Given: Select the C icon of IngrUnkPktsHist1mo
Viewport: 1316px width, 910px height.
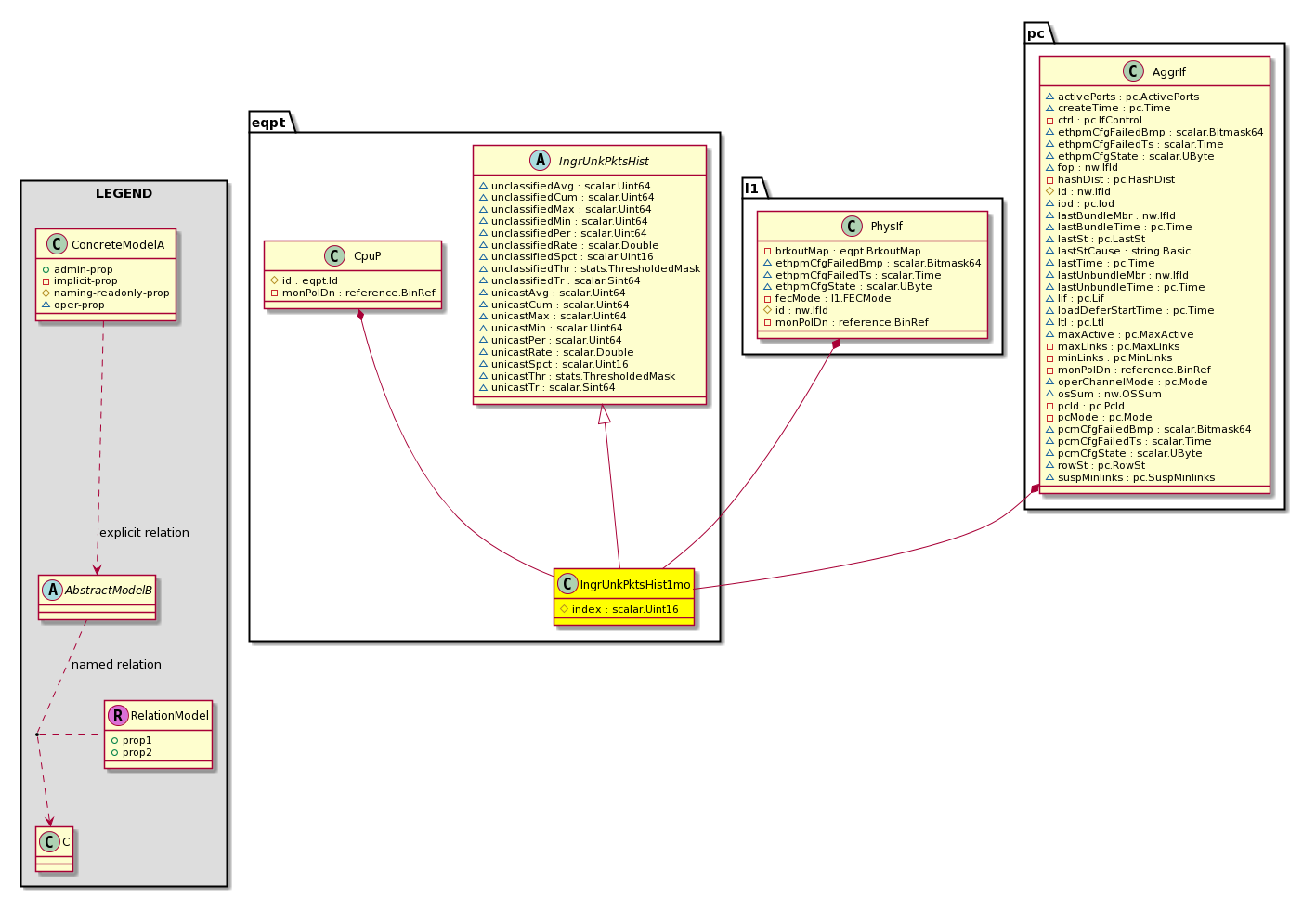Looking at the screenshot, I should coord(567,584).
